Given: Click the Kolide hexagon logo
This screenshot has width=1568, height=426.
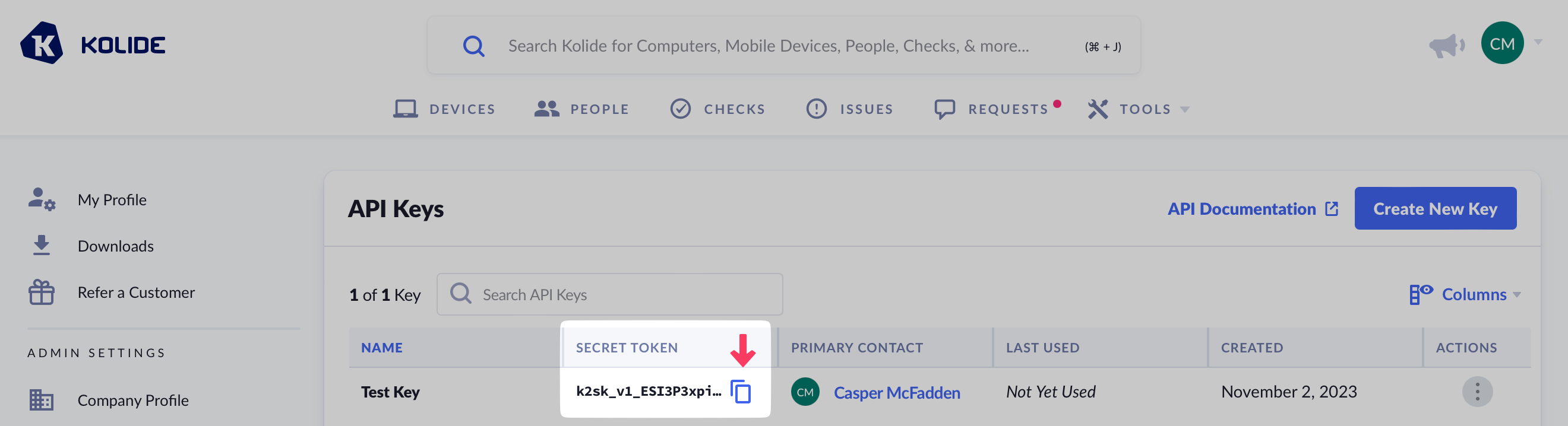Looking at the screenshot, I should pos(42,43).
